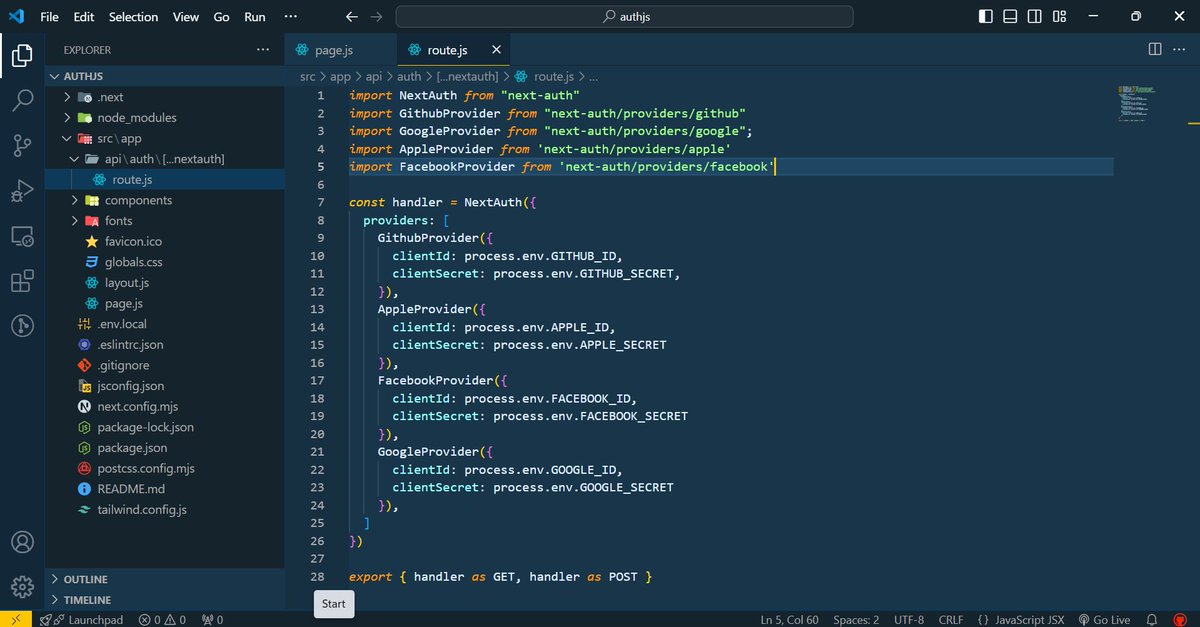Start Go Live server
Screen dimensions: 1200x627
(1103, 619)
